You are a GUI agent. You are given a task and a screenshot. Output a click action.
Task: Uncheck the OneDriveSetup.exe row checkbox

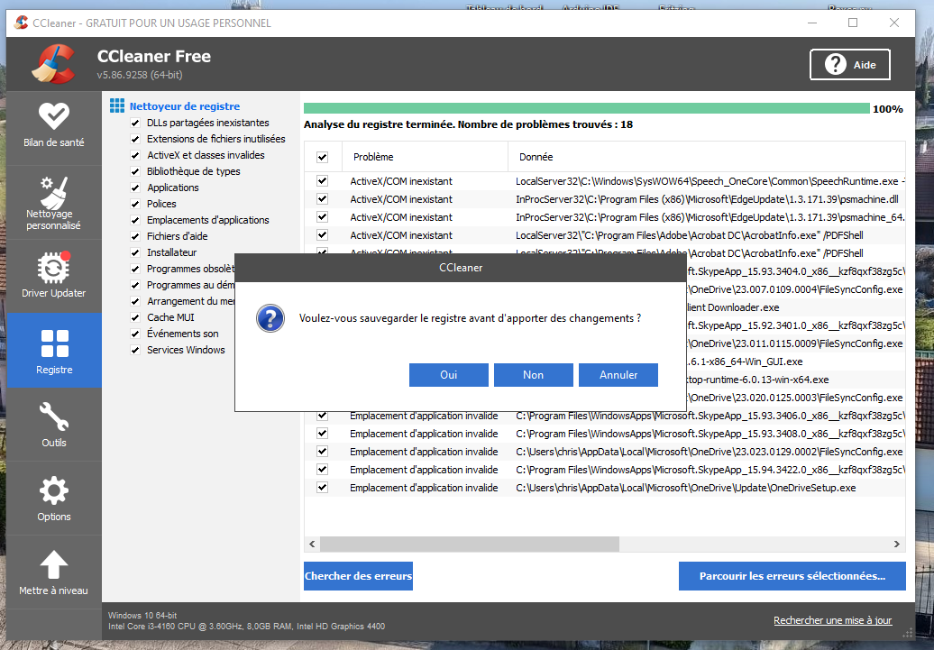pos(322,487)
